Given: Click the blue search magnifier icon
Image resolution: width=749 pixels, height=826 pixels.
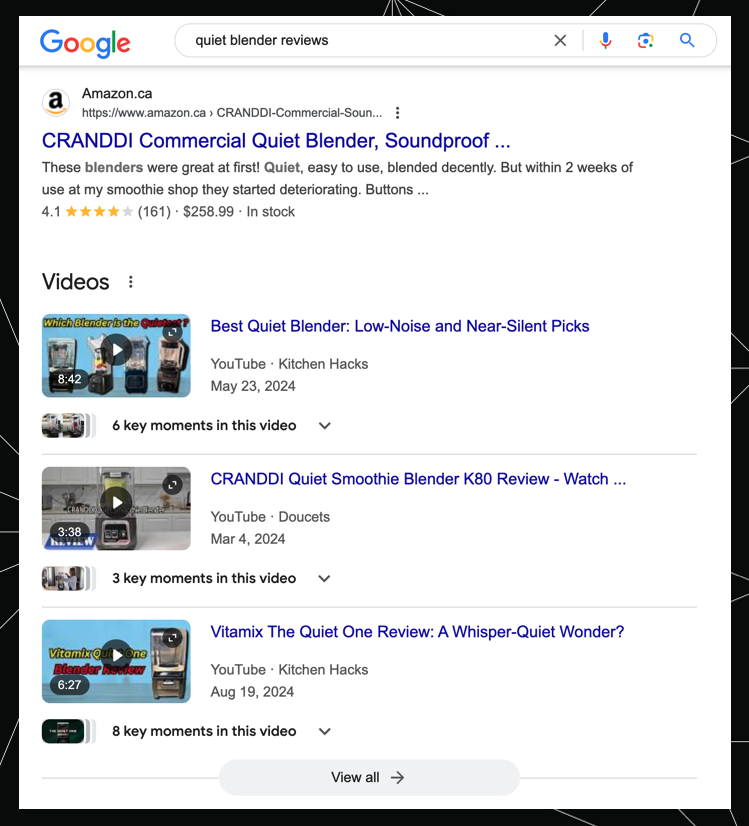Looking at the screenshot, I should (687, 41).
